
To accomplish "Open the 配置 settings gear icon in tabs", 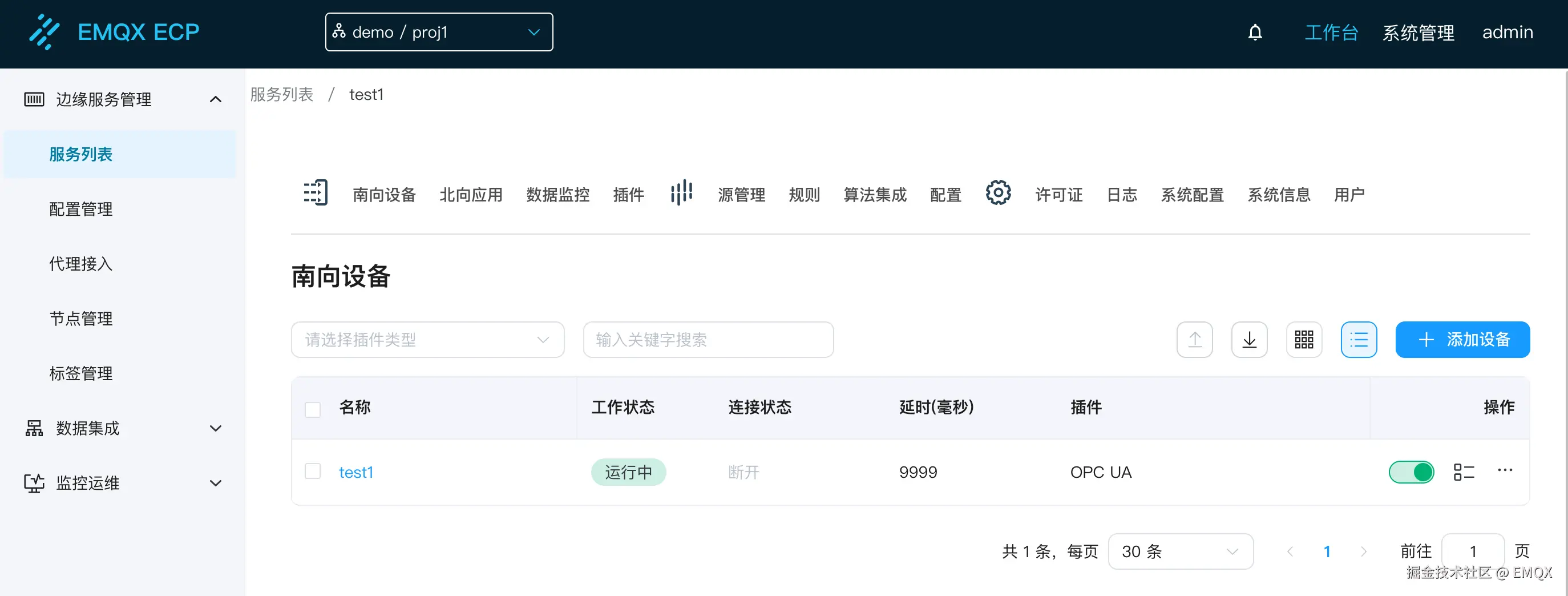I will [x=997, y=193].
